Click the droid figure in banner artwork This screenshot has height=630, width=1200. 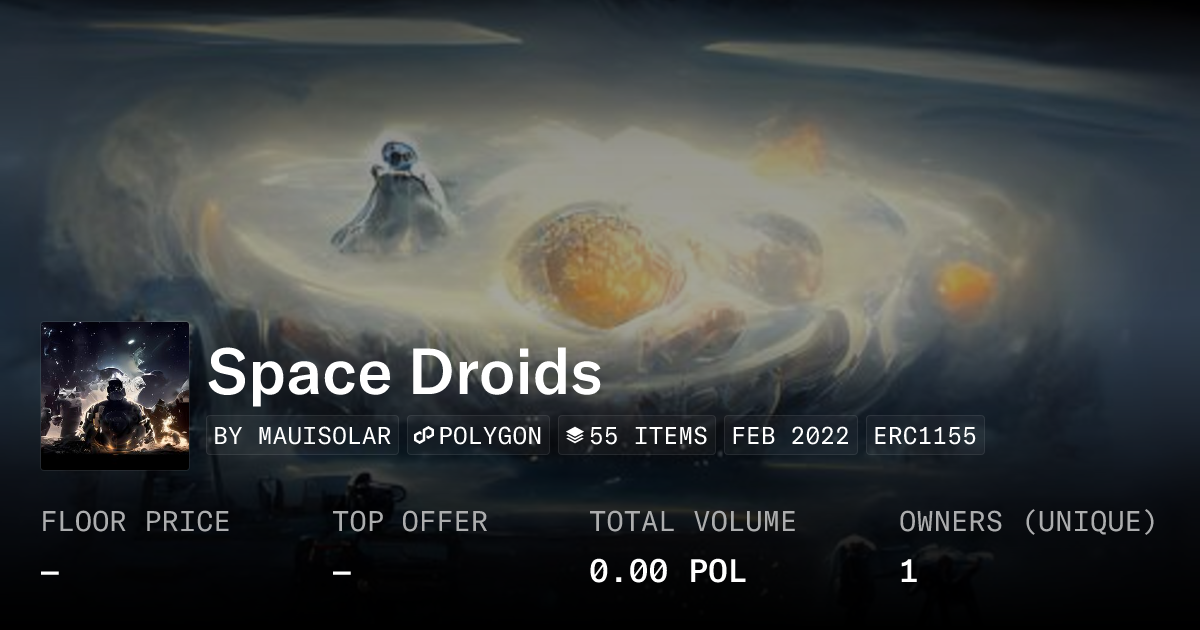(x=397, y=195)
